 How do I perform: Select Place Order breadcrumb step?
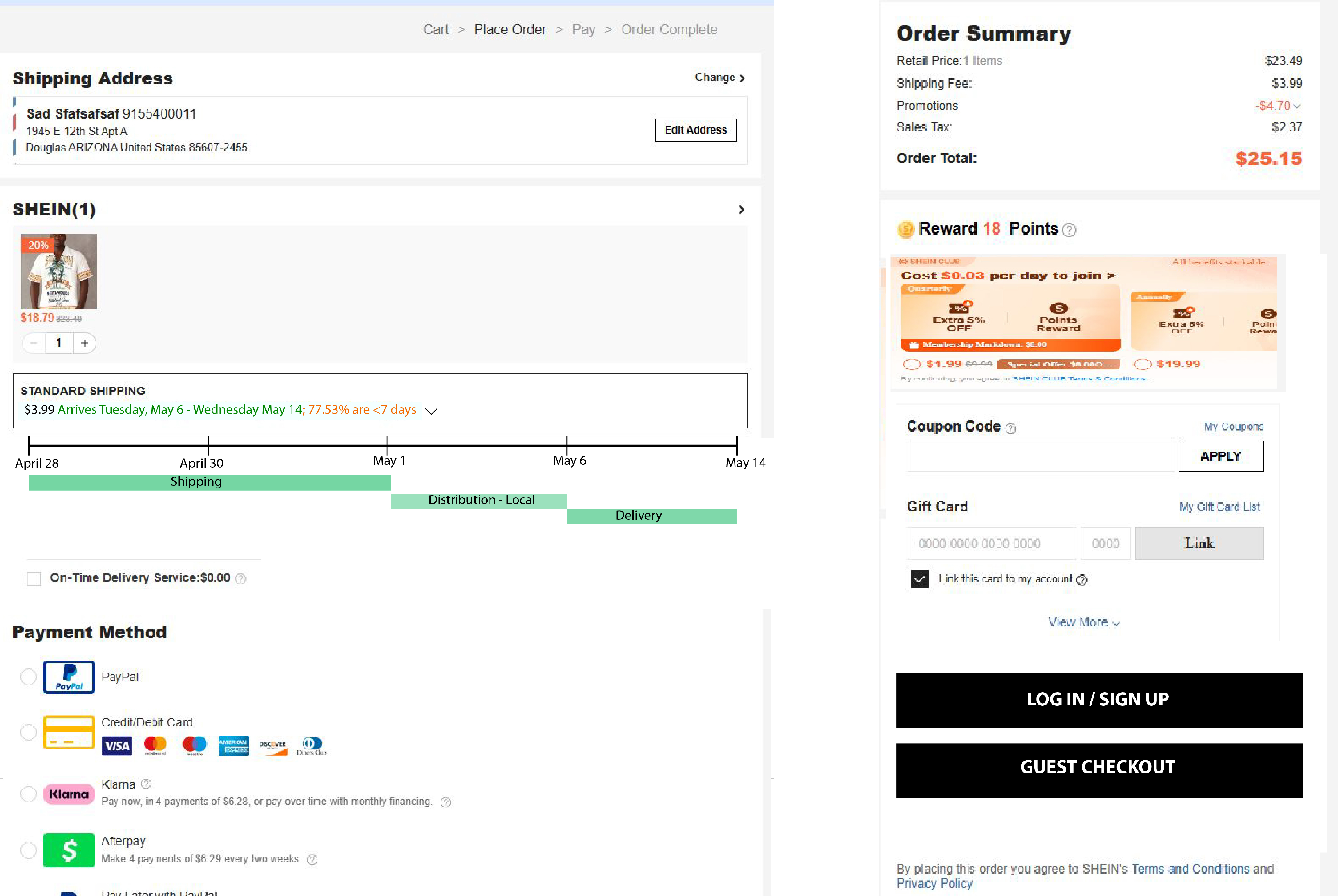click(510, 30)
